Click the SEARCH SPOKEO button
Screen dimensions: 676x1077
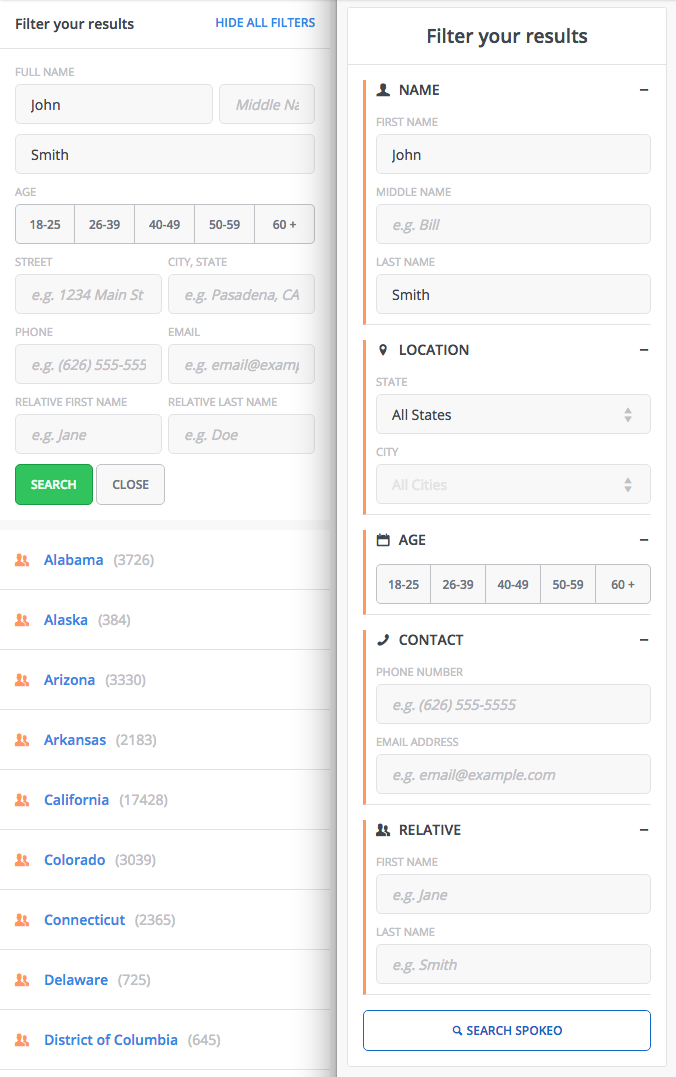(x=507, y=1030)
